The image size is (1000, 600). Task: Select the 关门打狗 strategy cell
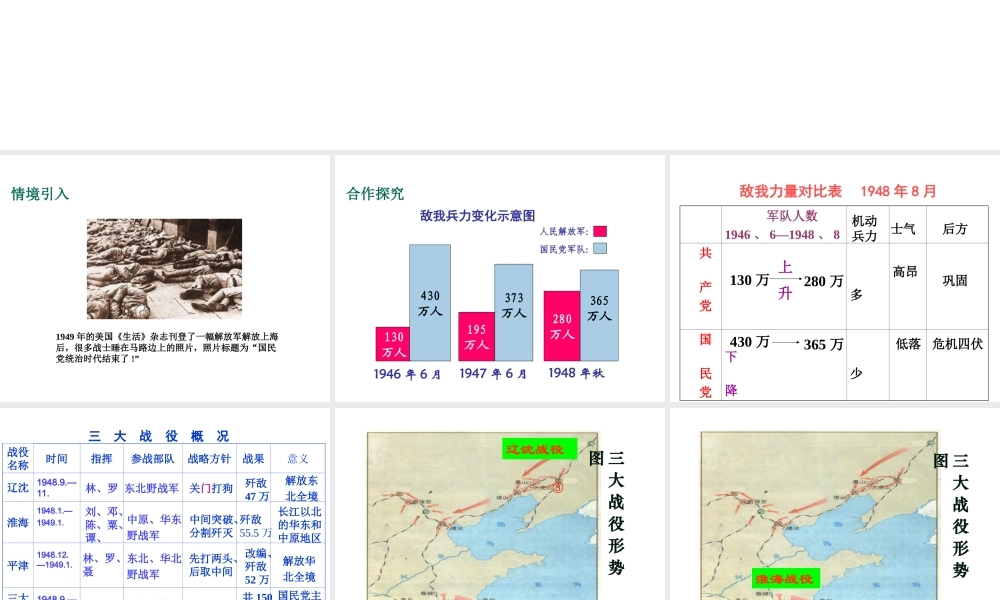point(210,488)
